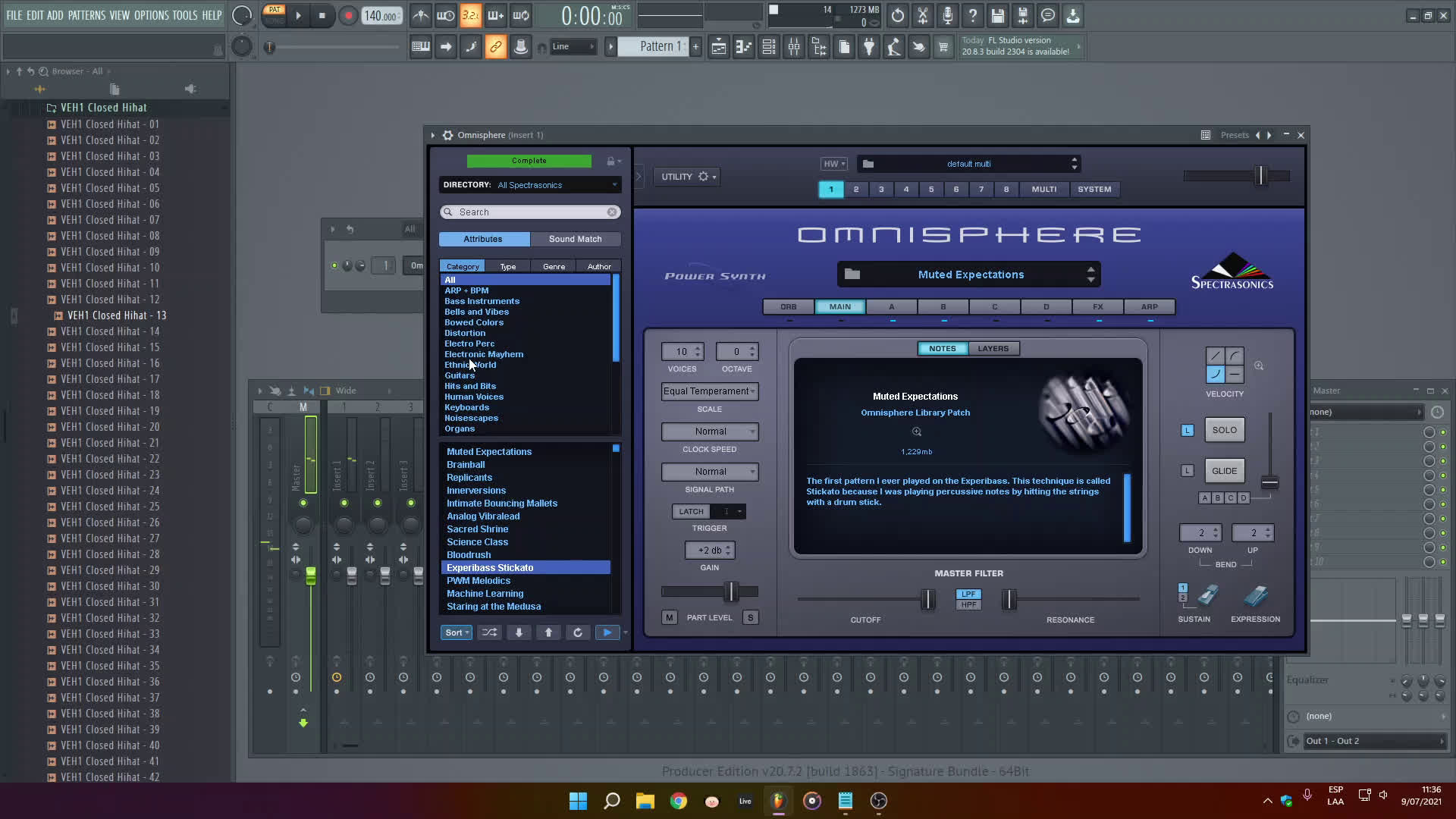Toggle the GLIDE button
The image size is (1456, 819).
(x=1225, y=471)
